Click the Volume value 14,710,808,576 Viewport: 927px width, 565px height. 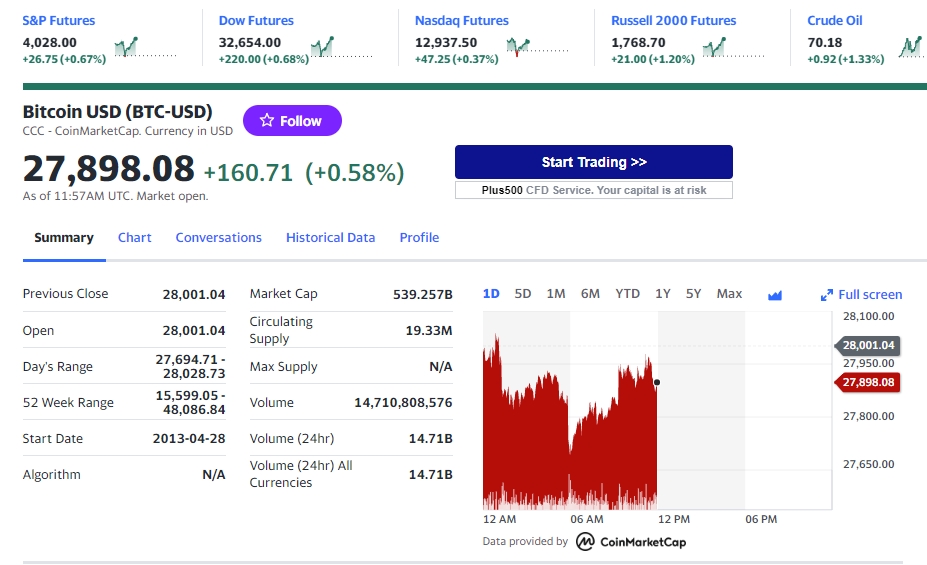pyautogui.click(x=403, y=402)
